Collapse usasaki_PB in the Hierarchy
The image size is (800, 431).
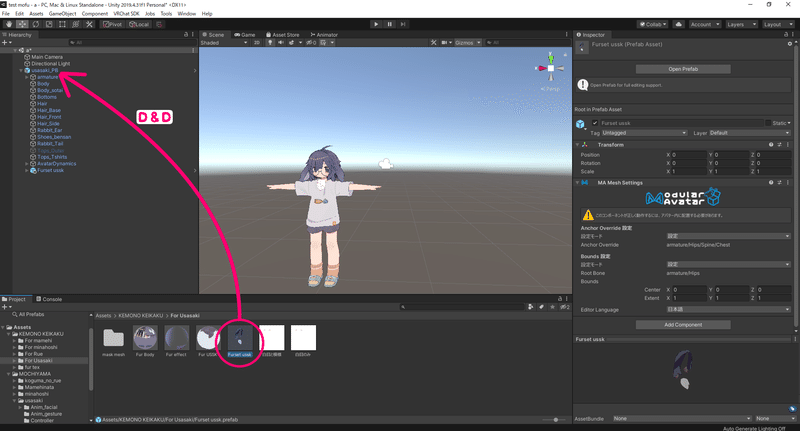pos(21,70)
